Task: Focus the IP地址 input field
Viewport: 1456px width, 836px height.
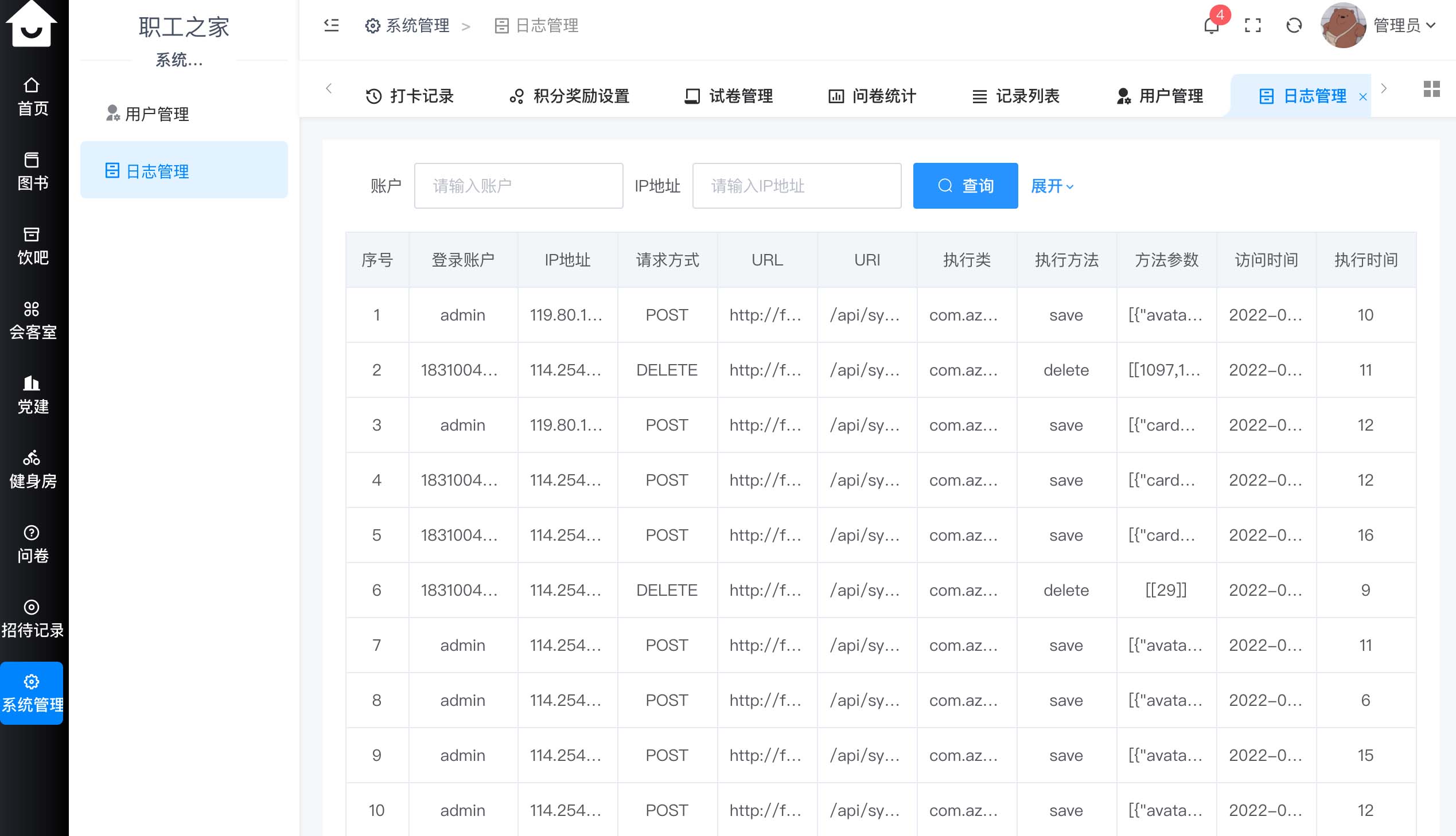Action: pos(796,186)
